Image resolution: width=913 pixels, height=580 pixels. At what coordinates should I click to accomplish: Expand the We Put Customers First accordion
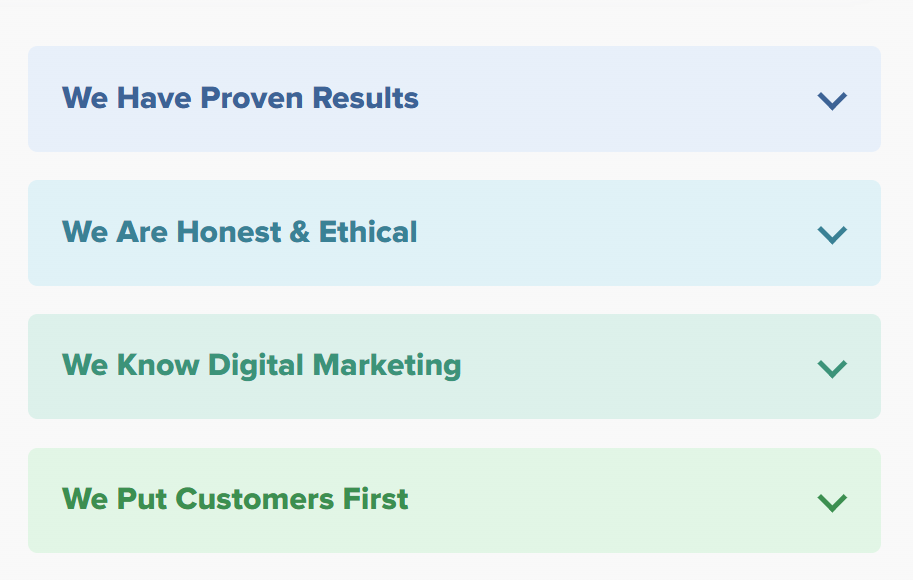[x=454, y=500]
